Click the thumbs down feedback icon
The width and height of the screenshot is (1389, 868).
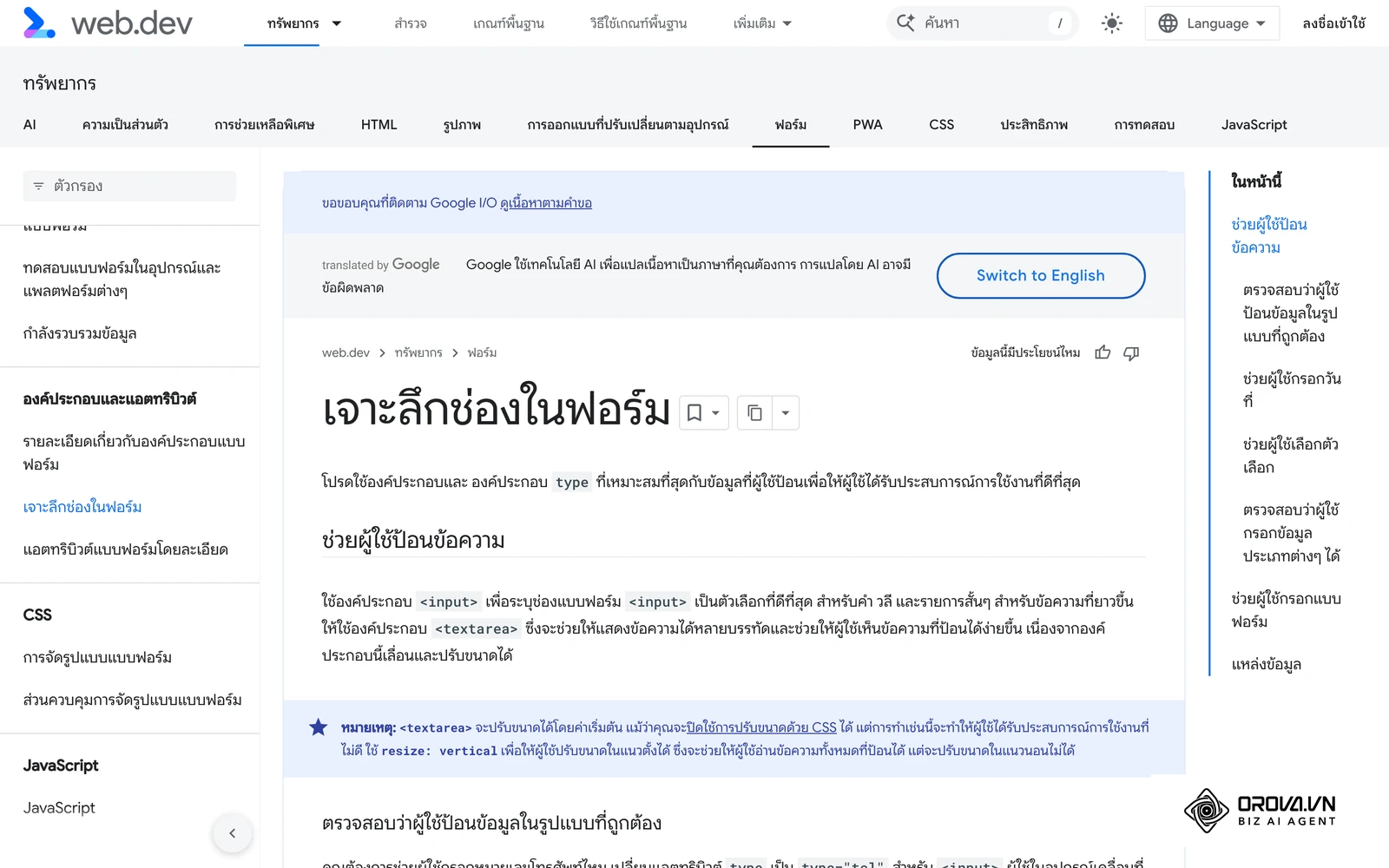1131,352
